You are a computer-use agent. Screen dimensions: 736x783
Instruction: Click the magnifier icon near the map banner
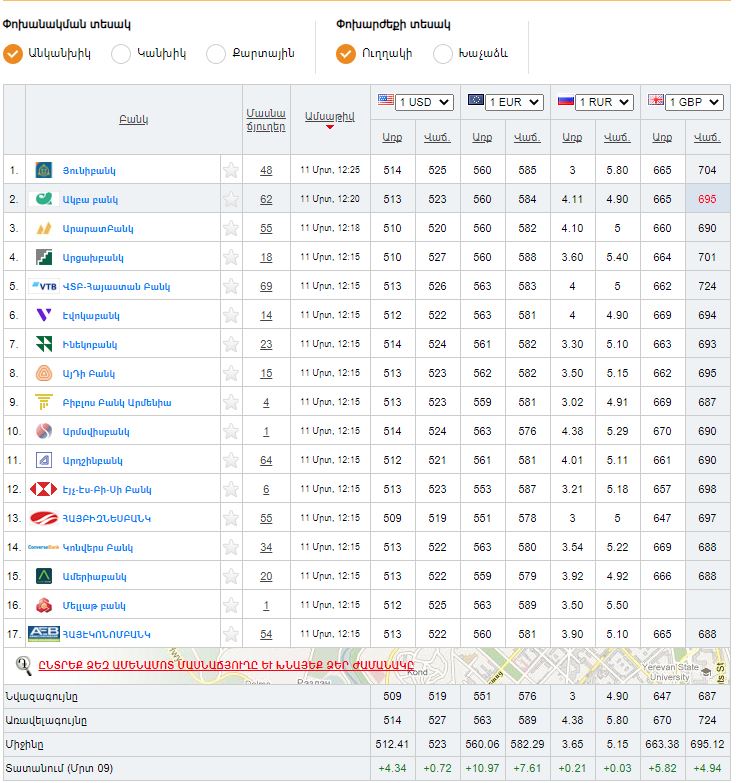(x=23, y=666)
